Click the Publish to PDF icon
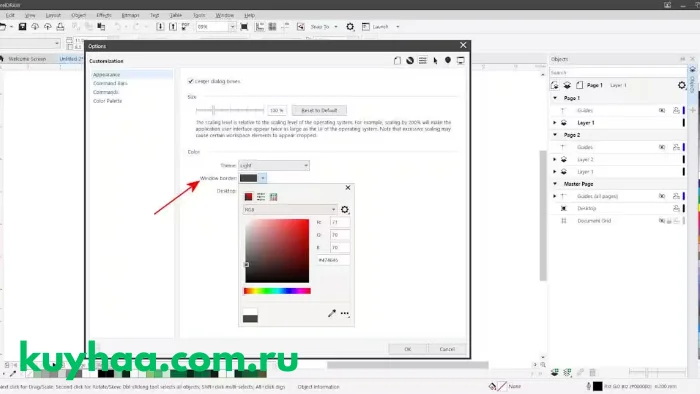The width and height of the screenshot is (700, 394). click(x=185, y=27)
